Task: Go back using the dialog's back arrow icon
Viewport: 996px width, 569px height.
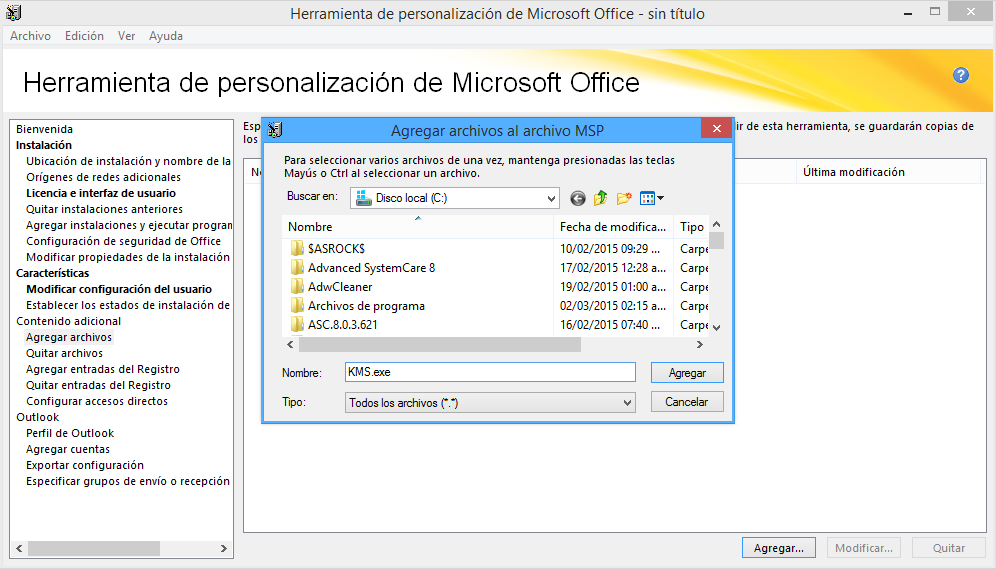Action: point(577,199)
